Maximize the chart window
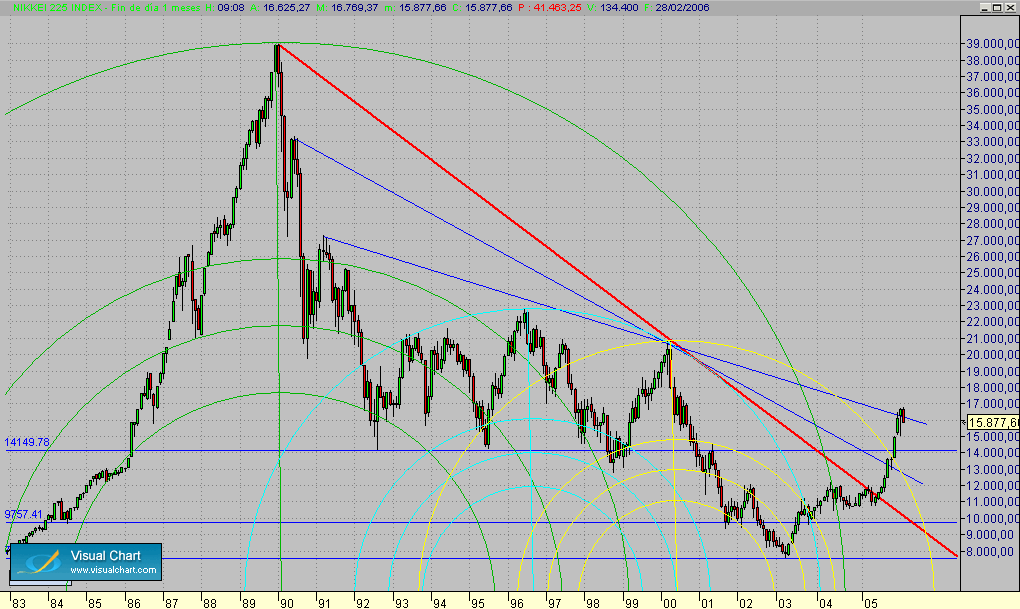Image resolution: width=1020 pixels, height=609 pixels. click(x=997, y=7)
